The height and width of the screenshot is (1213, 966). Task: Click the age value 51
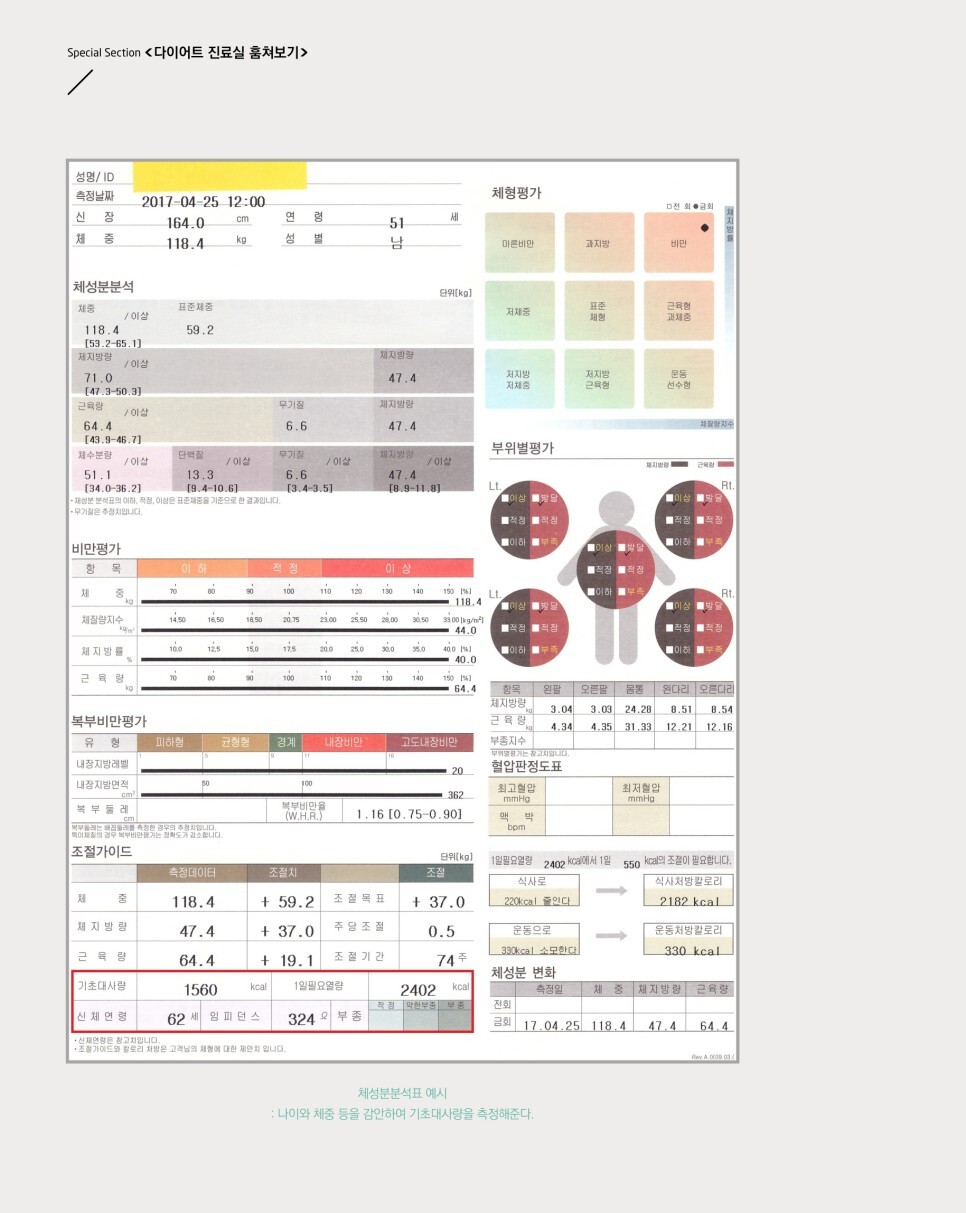[396, 224]
